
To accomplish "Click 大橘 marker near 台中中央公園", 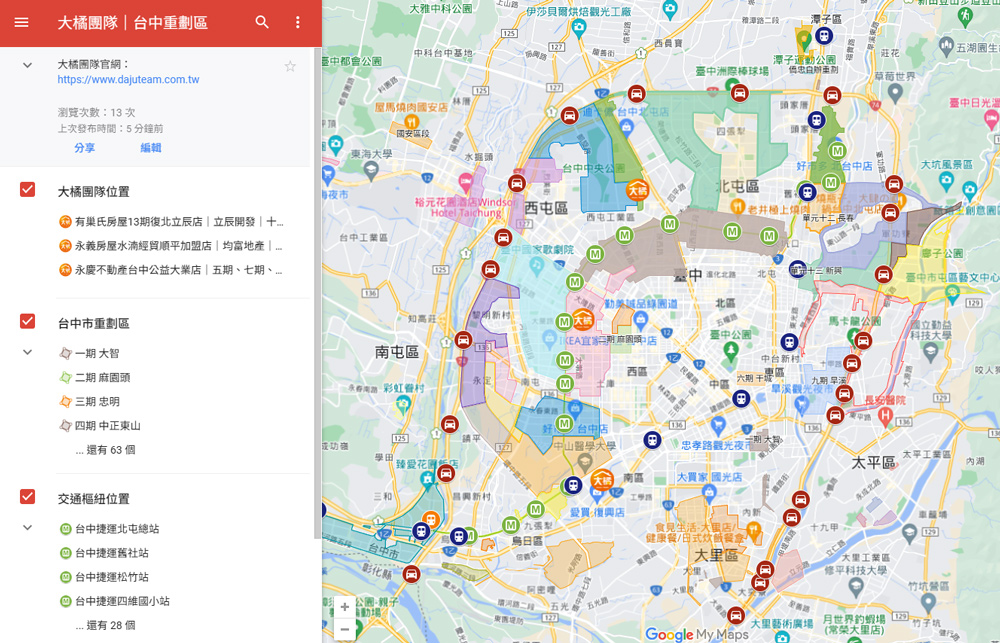I will pyautogui.click(x=637, y=190).
